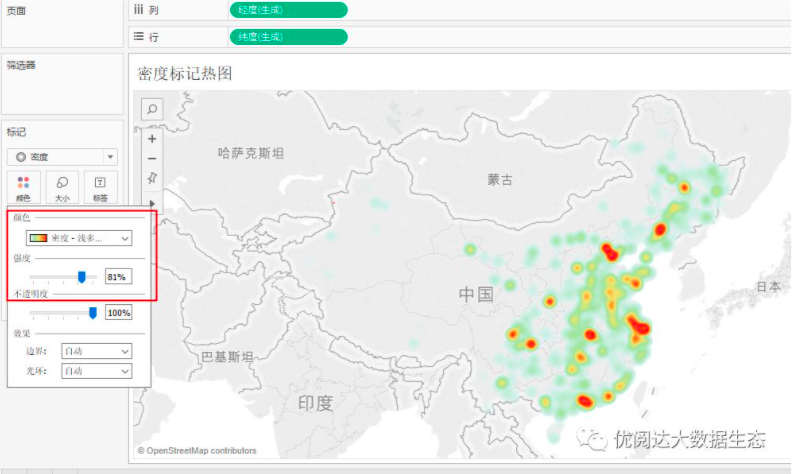This screenshot has width=799, height=474.
Task: Open the 标签 (Label) marks card
Action: pos(100,187)
